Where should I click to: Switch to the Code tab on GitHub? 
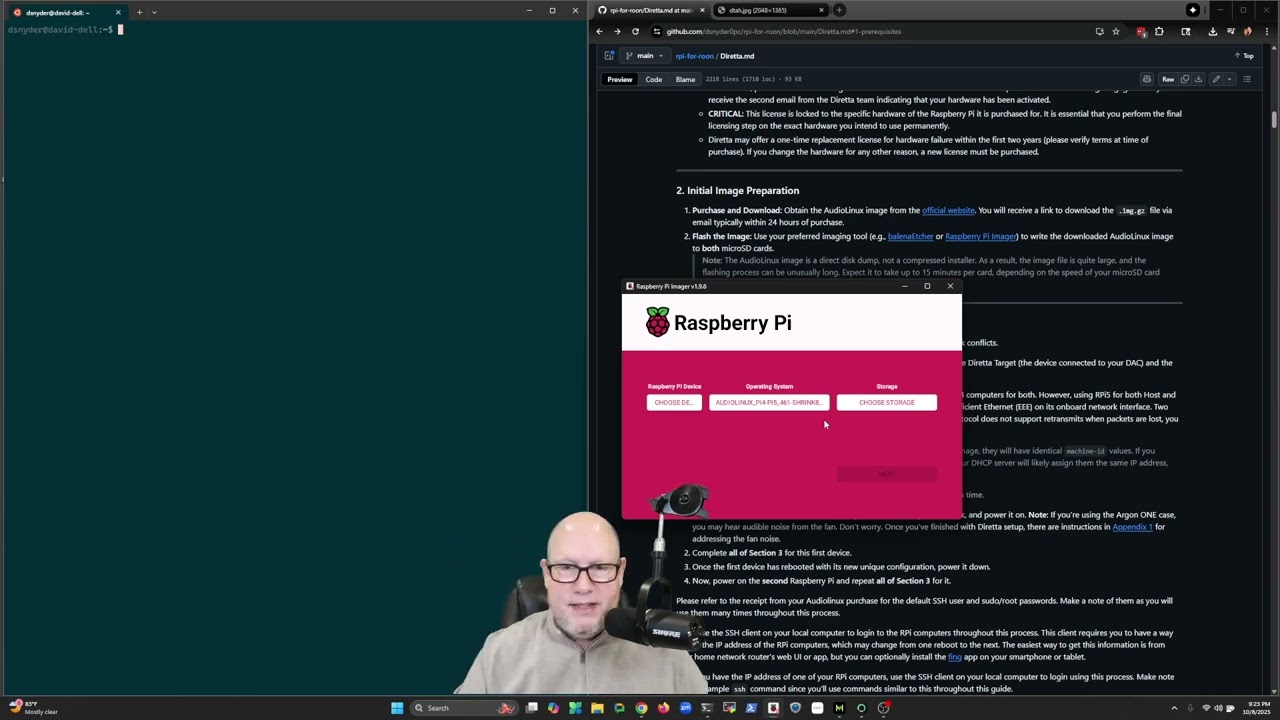(653, 79)
